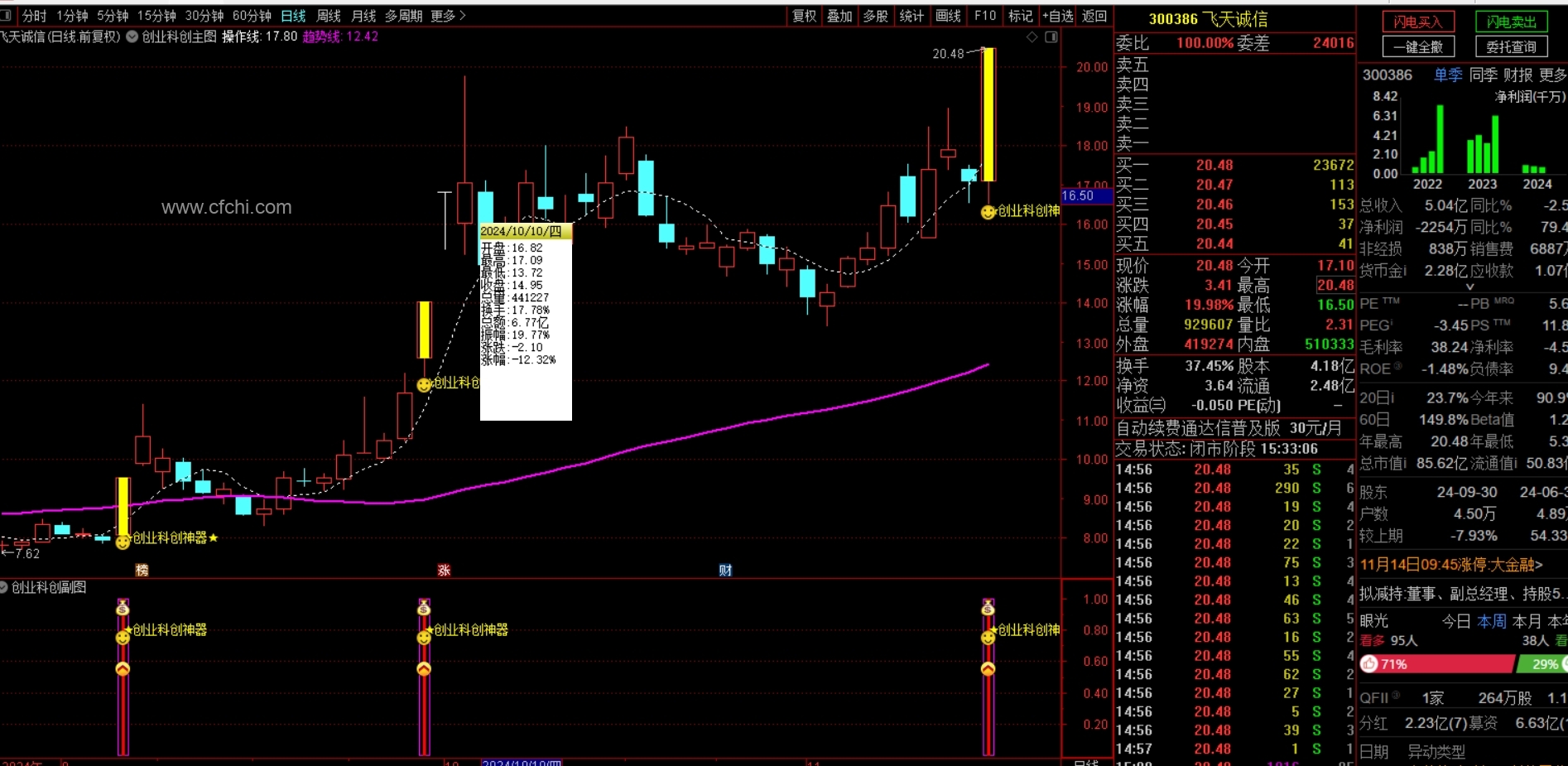
Task: Select the 本周 tab in 眼光 panel
Action: click(1492, 621)
